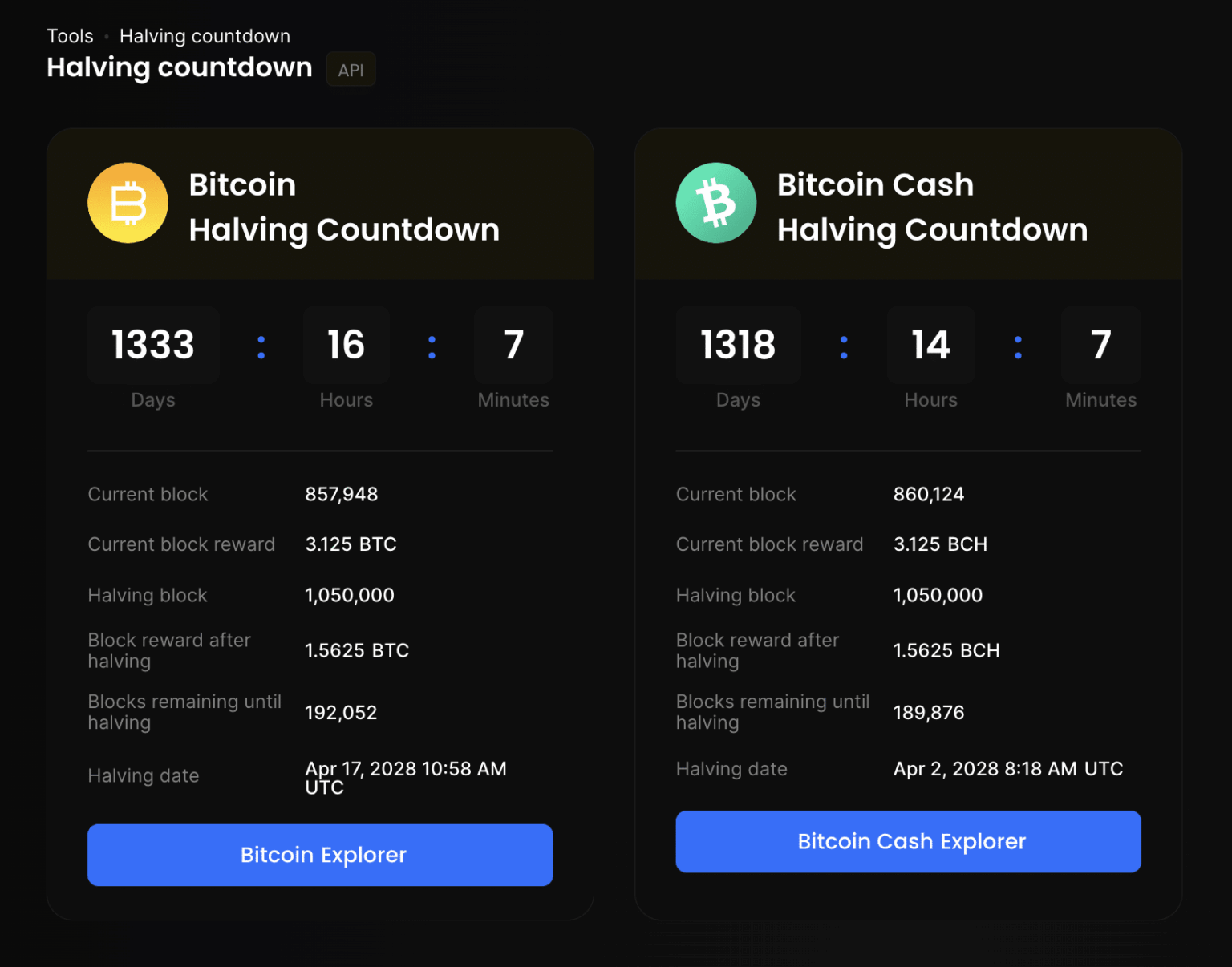Select the Bitcoin Cash days counter showing 1318
The width and height of the screenshot is (1232, 967).
coord(738,345)
